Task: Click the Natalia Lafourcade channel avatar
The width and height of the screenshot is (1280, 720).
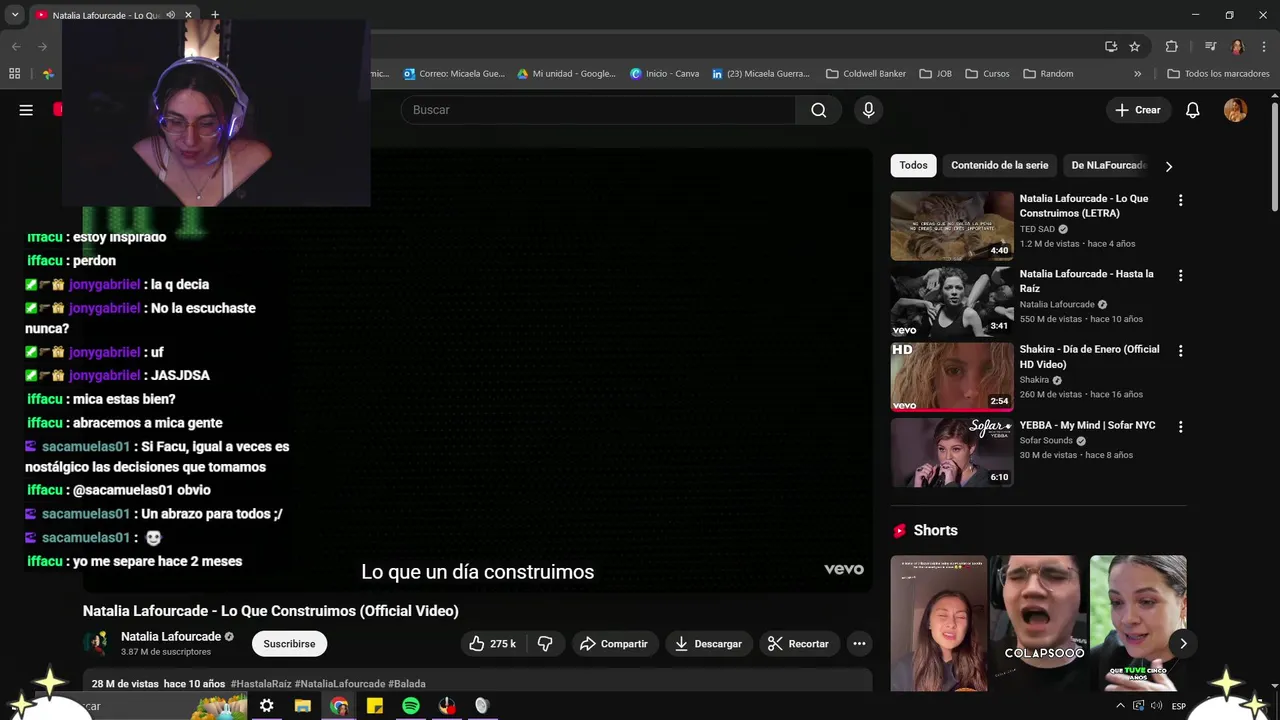Action: 97,644
